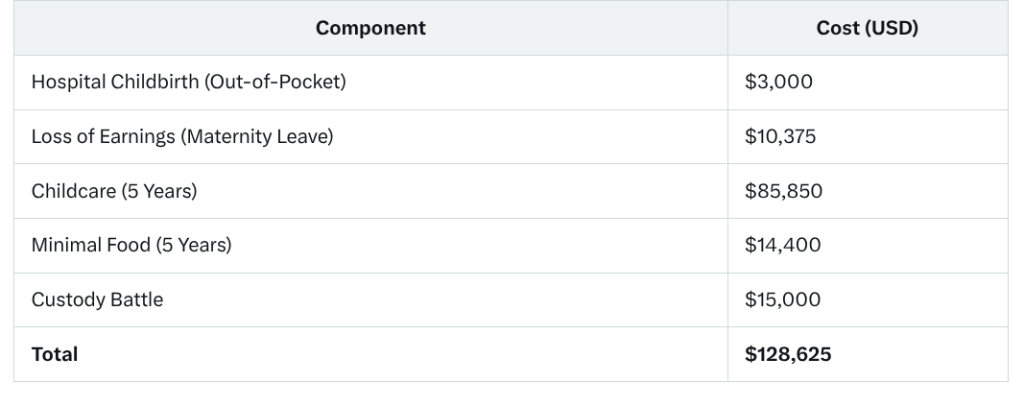Select the $3,000 cost cell
Image resolution: width=1024 pixels, height=406 pixels.
click(867, 82)
